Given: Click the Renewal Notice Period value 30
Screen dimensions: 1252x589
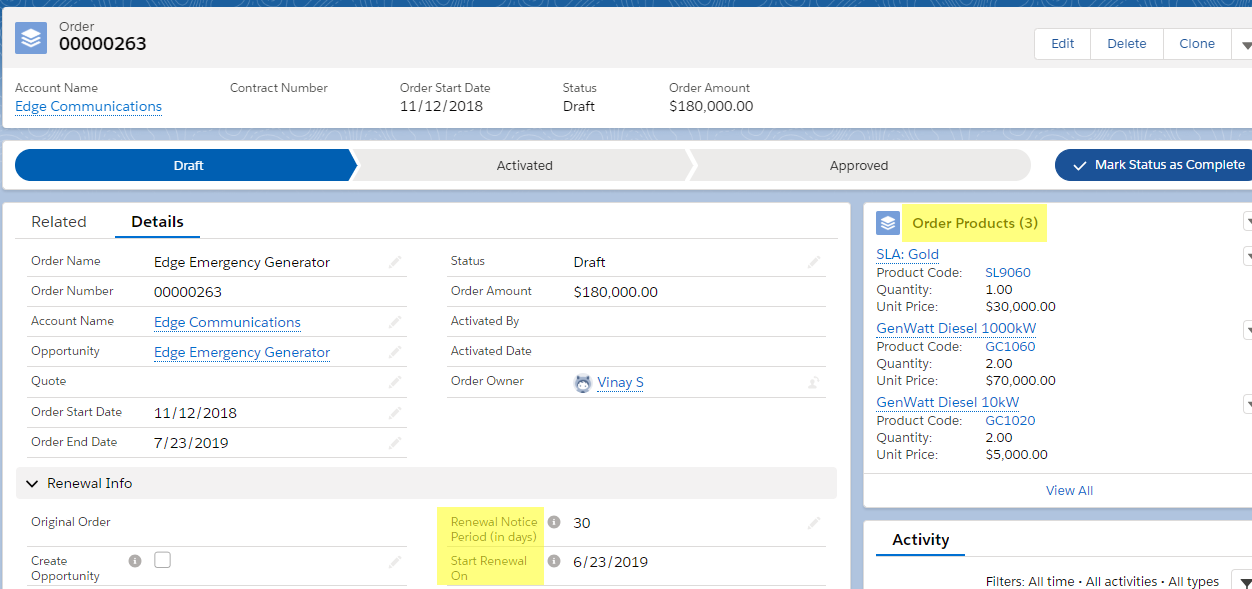Looking at the screenshot, I should [582, 523].
